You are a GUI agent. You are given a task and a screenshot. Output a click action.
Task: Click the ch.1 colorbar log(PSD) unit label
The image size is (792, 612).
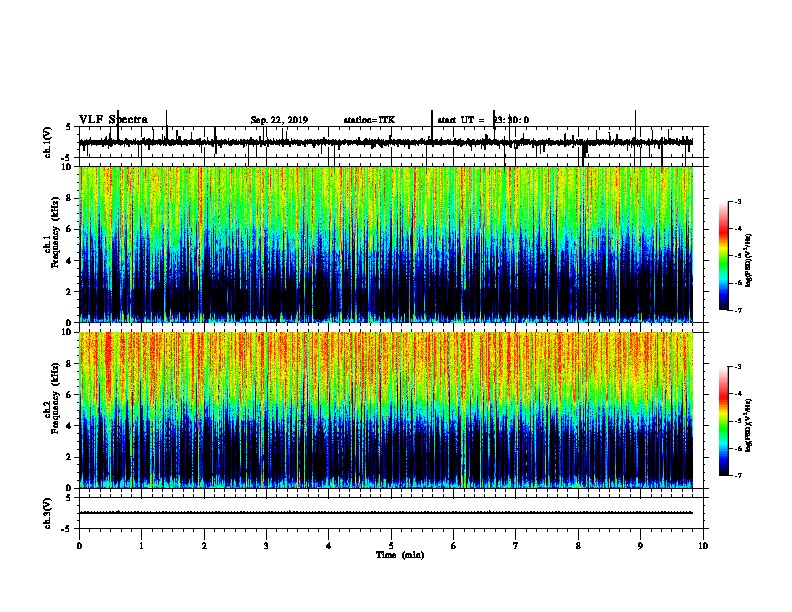748,260
